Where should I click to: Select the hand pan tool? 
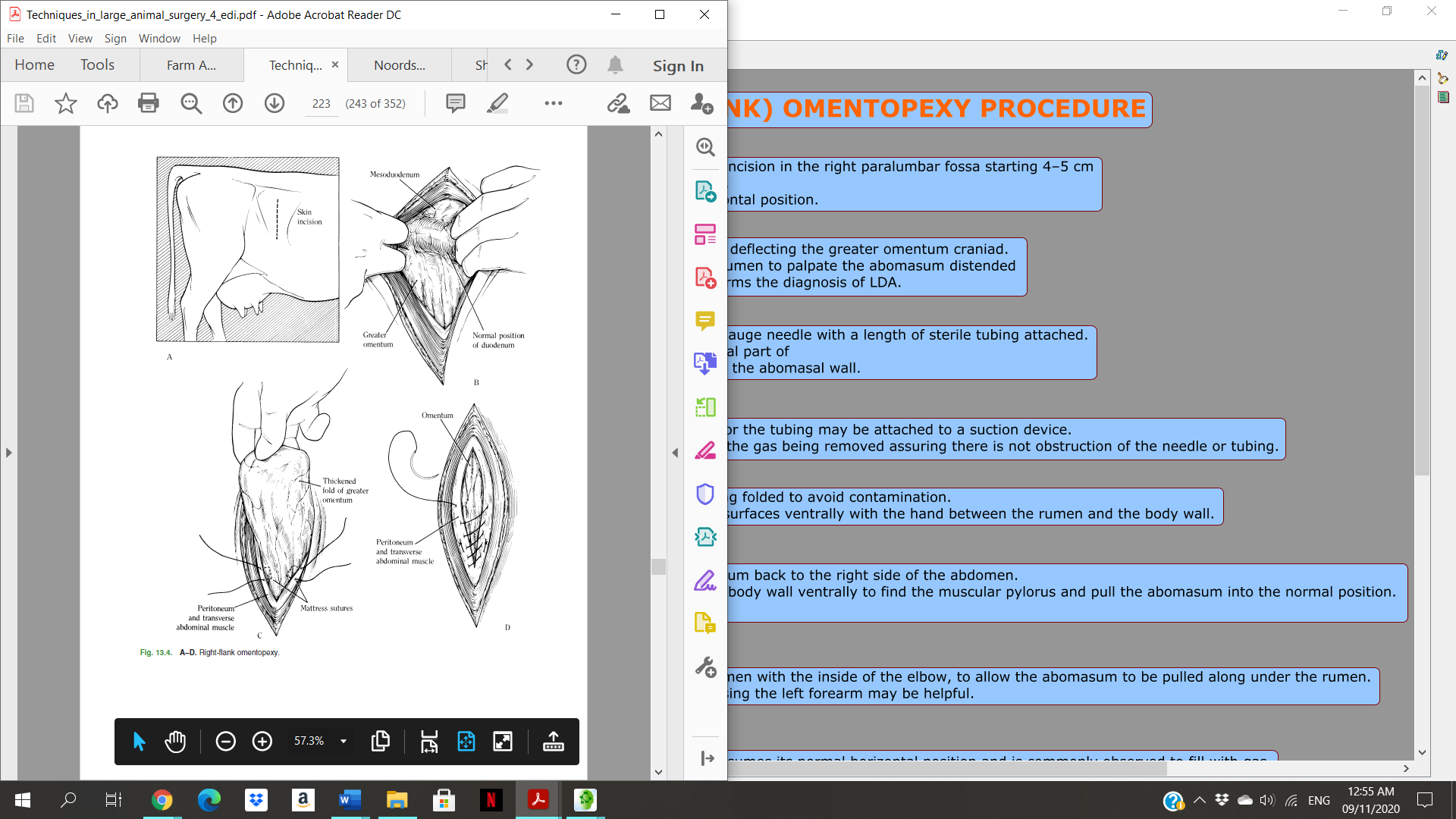[x=175, y=741]
